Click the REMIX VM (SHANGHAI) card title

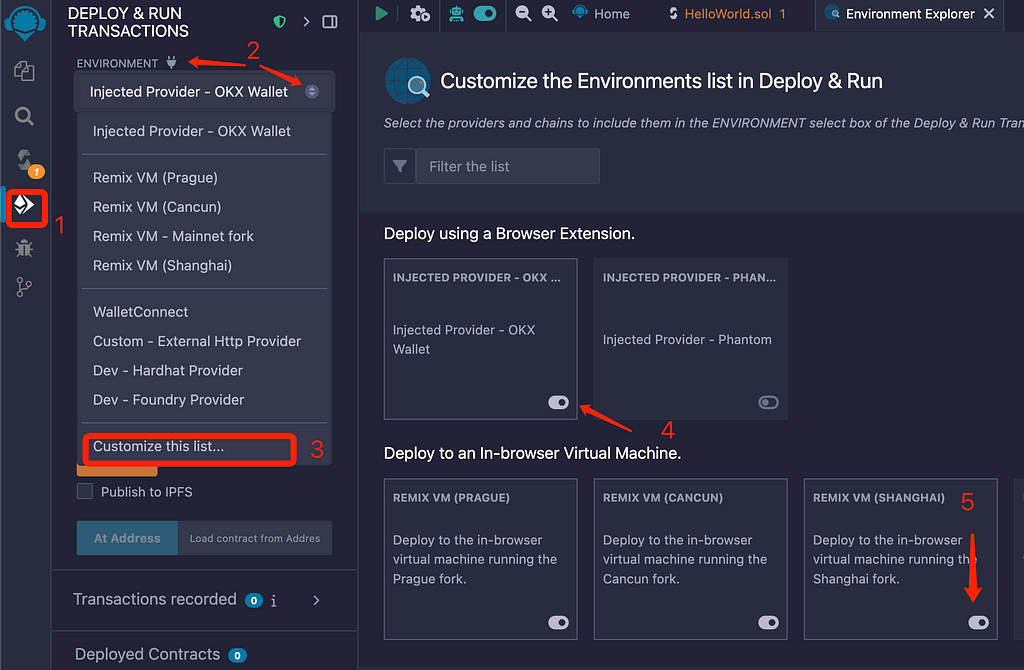point(878,498)
